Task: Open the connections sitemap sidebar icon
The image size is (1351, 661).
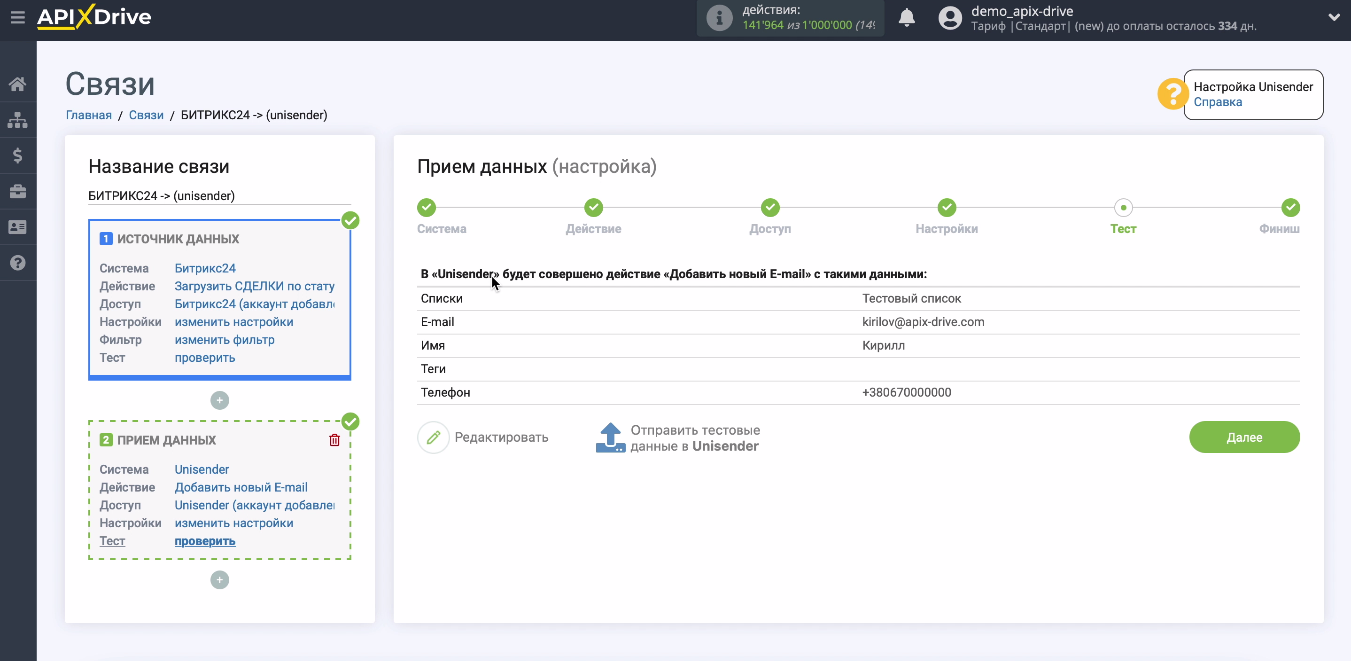Action: (x=17, y=120)
